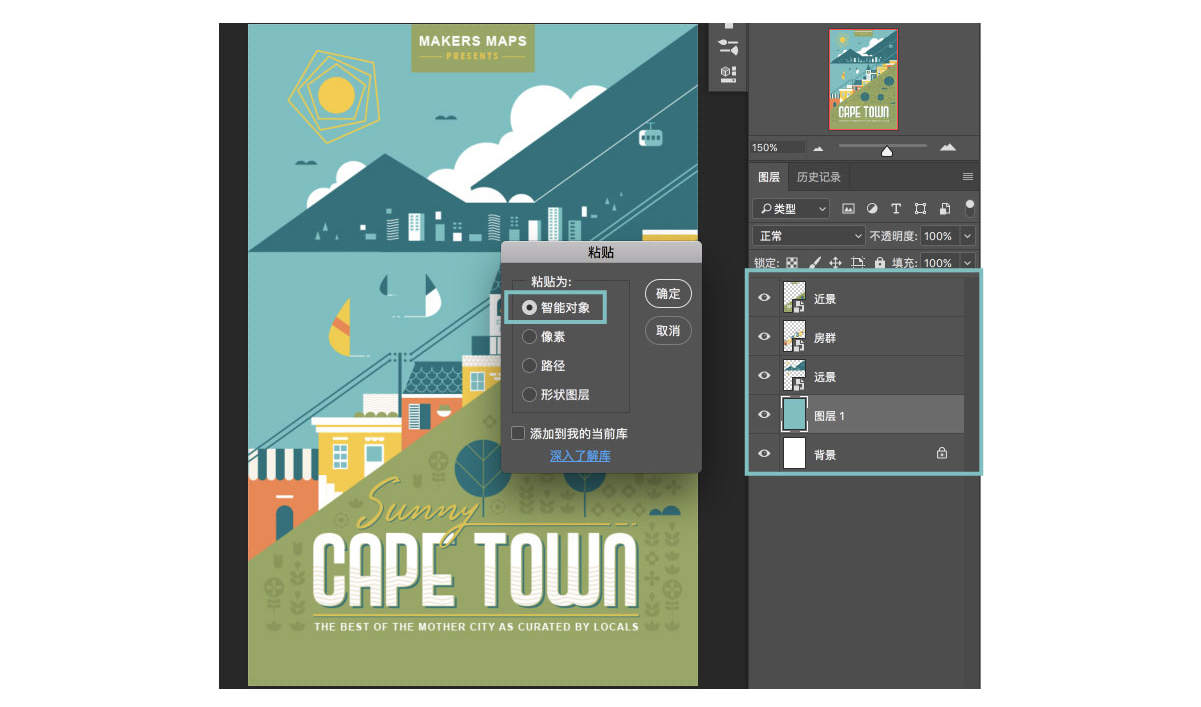This screenshot has width=1201, height=707.
Task: Hide the 近景 layer
Action: point(764,298)
